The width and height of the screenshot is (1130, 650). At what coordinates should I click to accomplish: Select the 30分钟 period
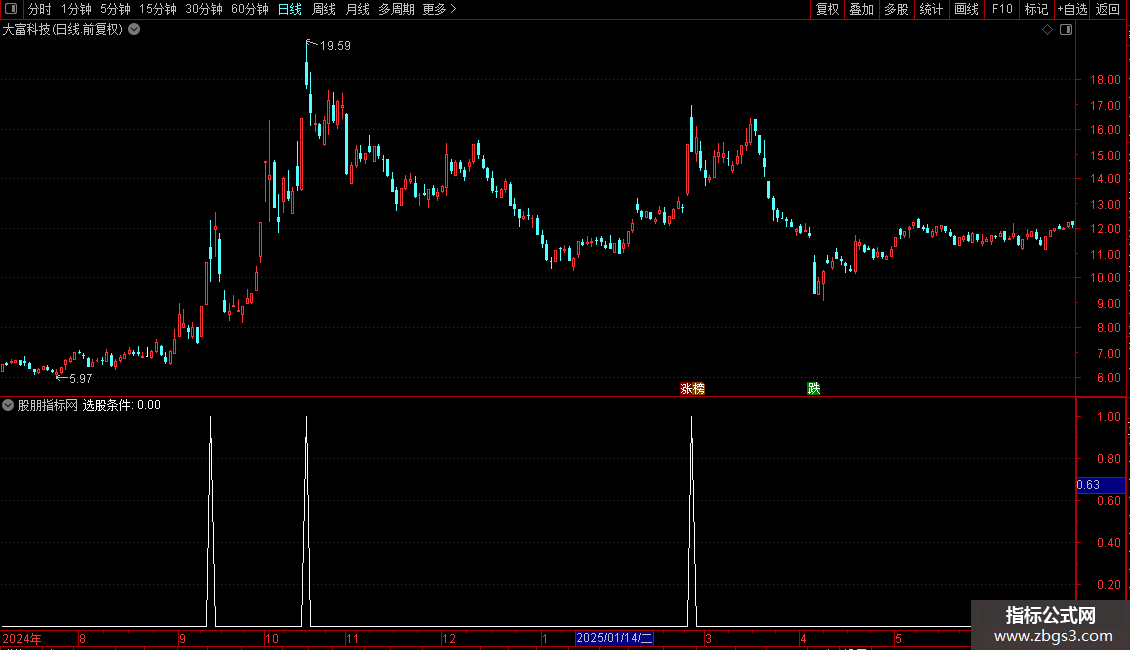tap(204, 9)
